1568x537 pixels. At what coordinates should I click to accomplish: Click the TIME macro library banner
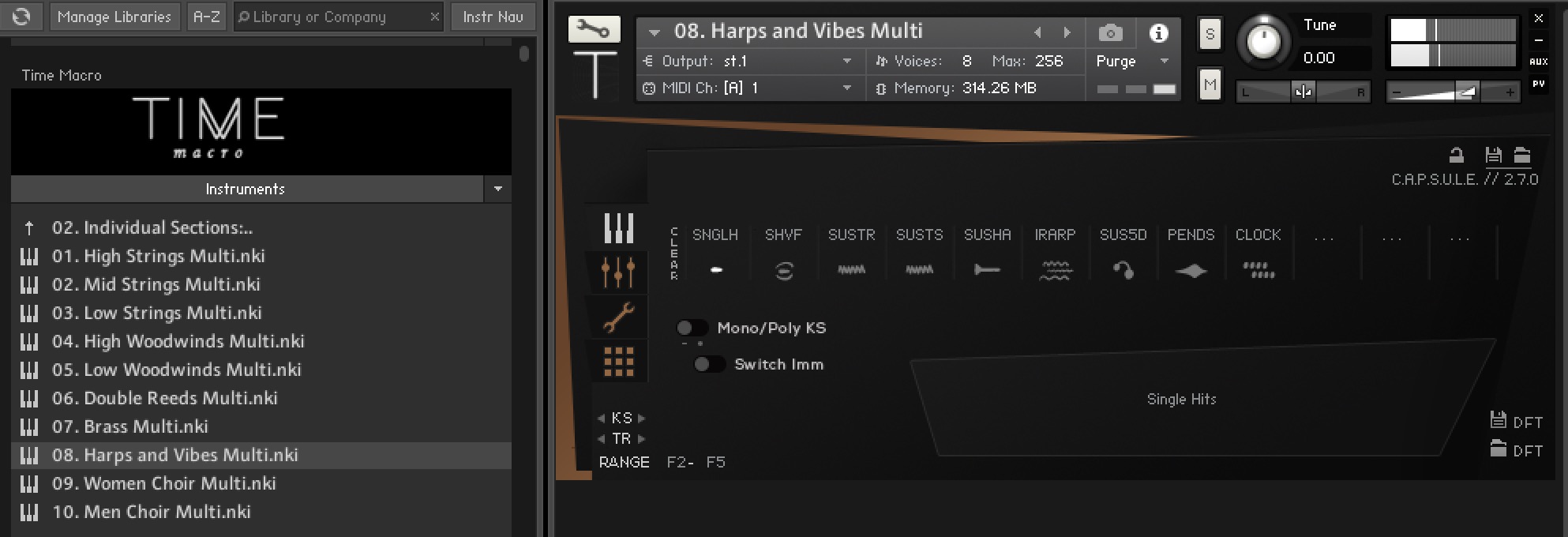point(261,130)
